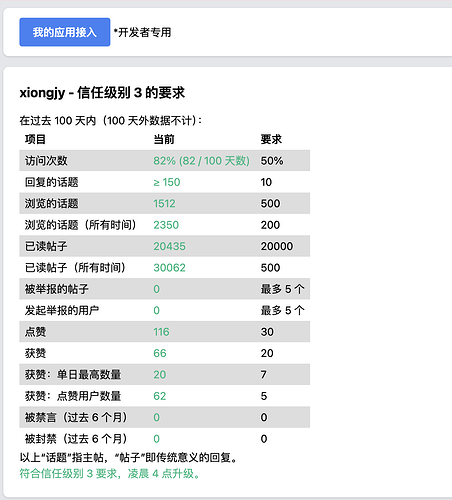452x500 pixels.
Task: Click the heading xiongjy - 信任级别 3 的要求
Action: [x=102, y=92]
